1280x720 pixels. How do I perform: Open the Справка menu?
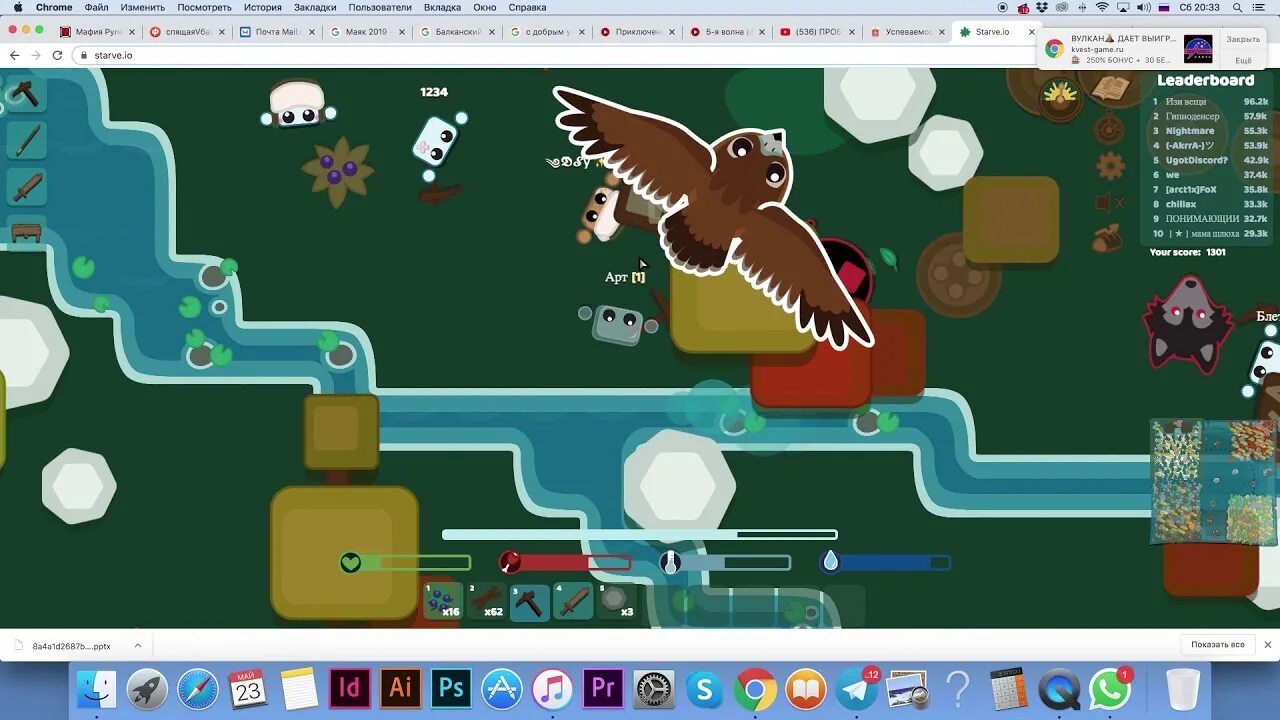pyautogui.click(x=527, y=7)
